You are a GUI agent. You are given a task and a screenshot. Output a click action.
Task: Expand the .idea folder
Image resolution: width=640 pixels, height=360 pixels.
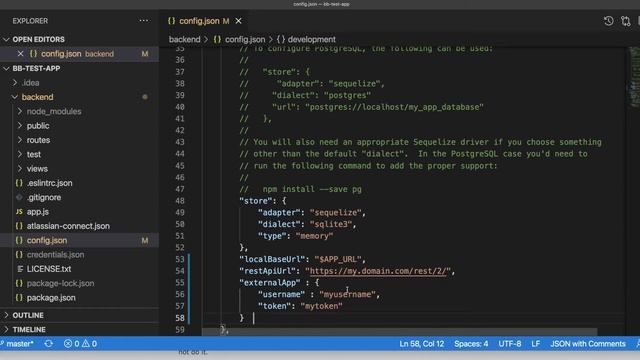pyautogui.click(x=31, y=83)
